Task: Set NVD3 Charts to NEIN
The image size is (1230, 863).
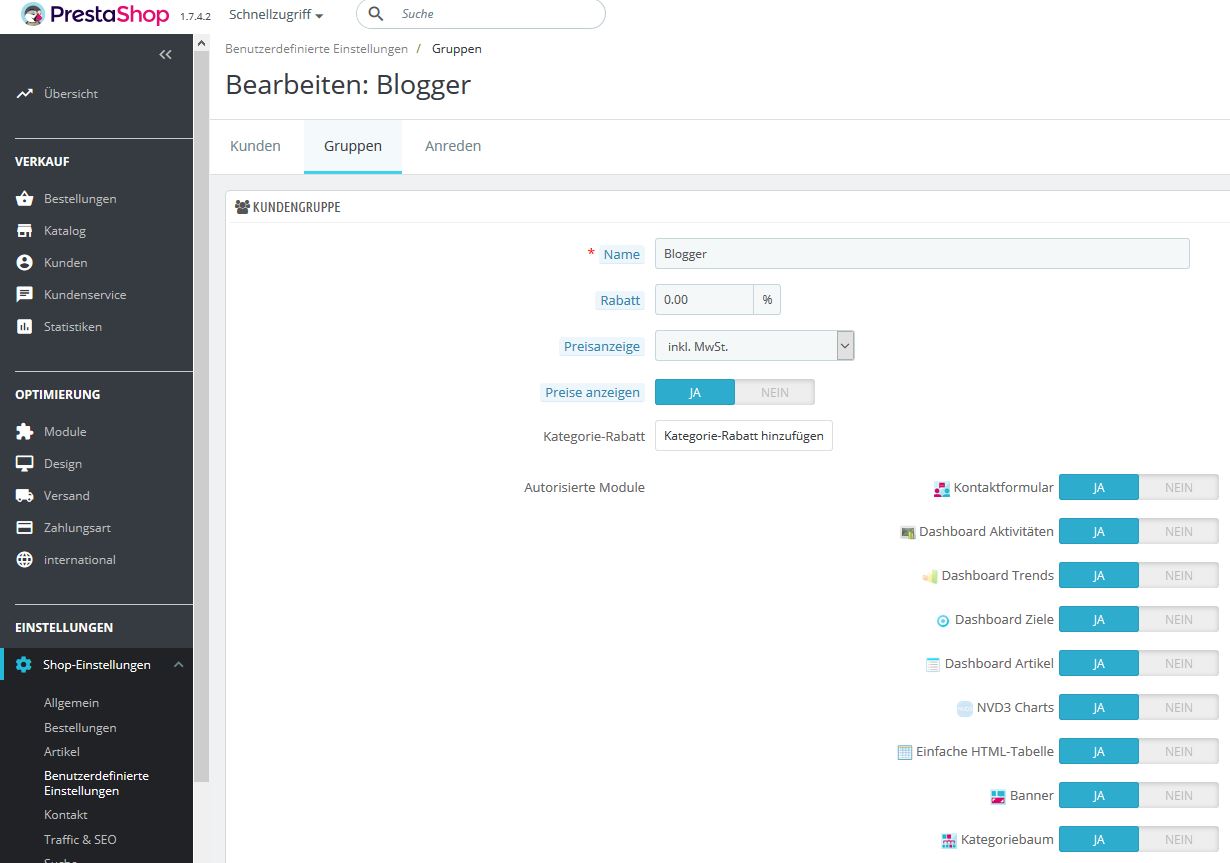Action: pyautogui.click(x=1179, y=707)
